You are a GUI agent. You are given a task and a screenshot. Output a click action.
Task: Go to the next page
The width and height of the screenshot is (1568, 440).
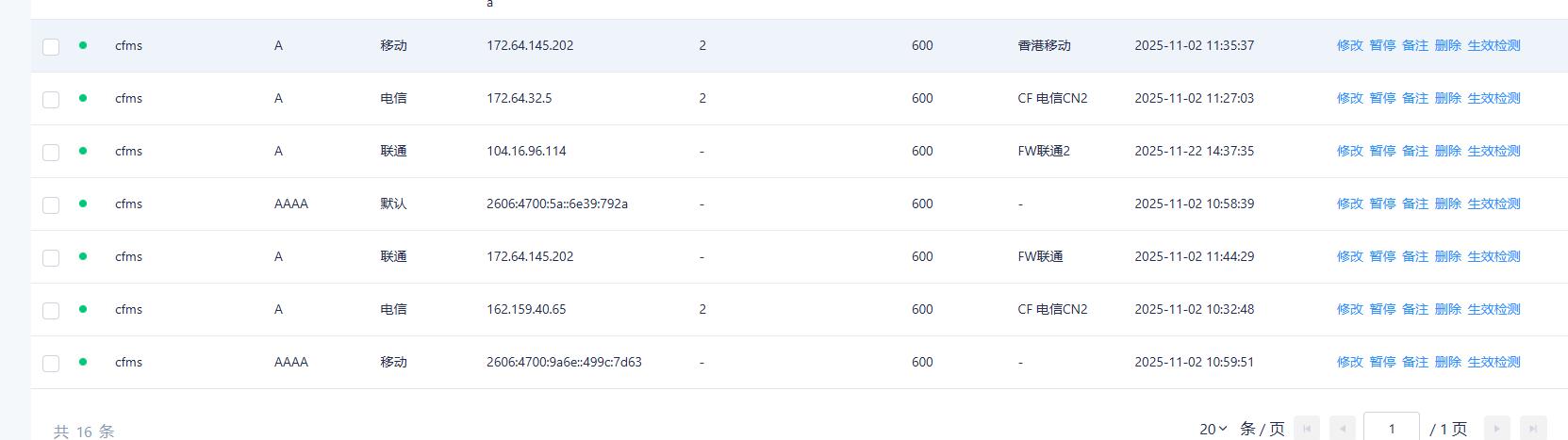[x=1496, y=429]
